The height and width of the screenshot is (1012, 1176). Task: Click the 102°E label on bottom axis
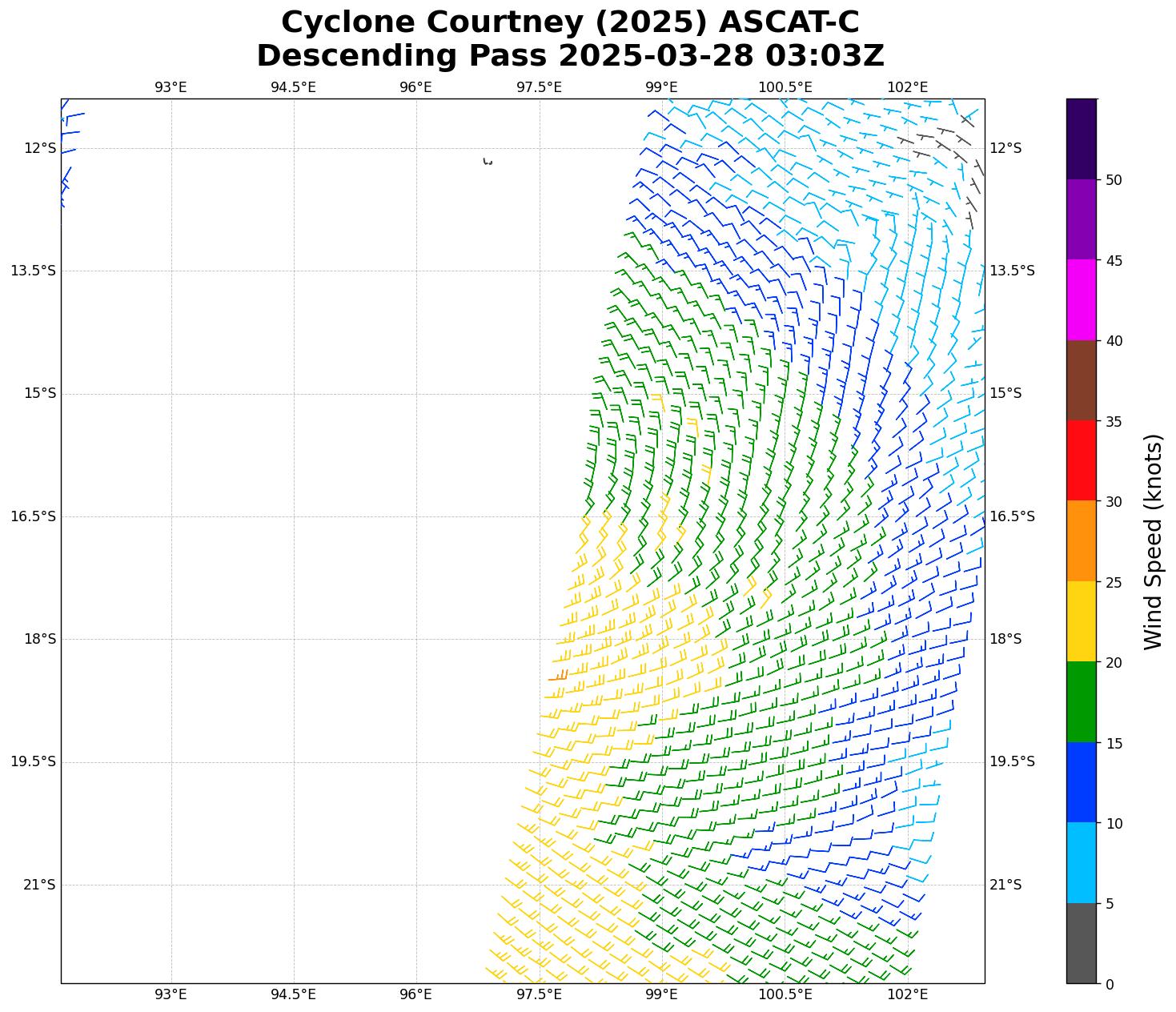[908, 994]
